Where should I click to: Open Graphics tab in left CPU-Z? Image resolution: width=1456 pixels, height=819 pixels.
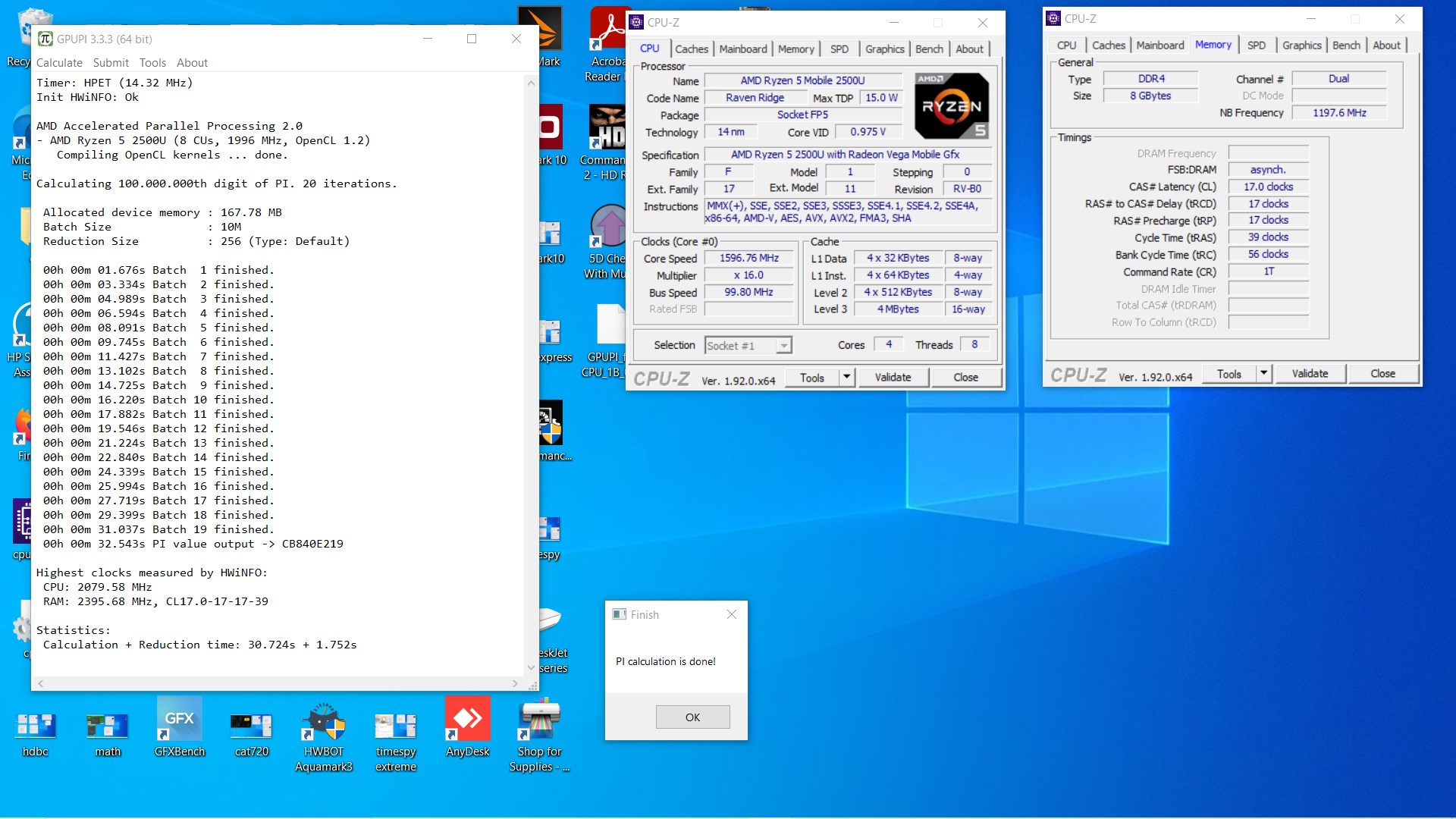885,49
